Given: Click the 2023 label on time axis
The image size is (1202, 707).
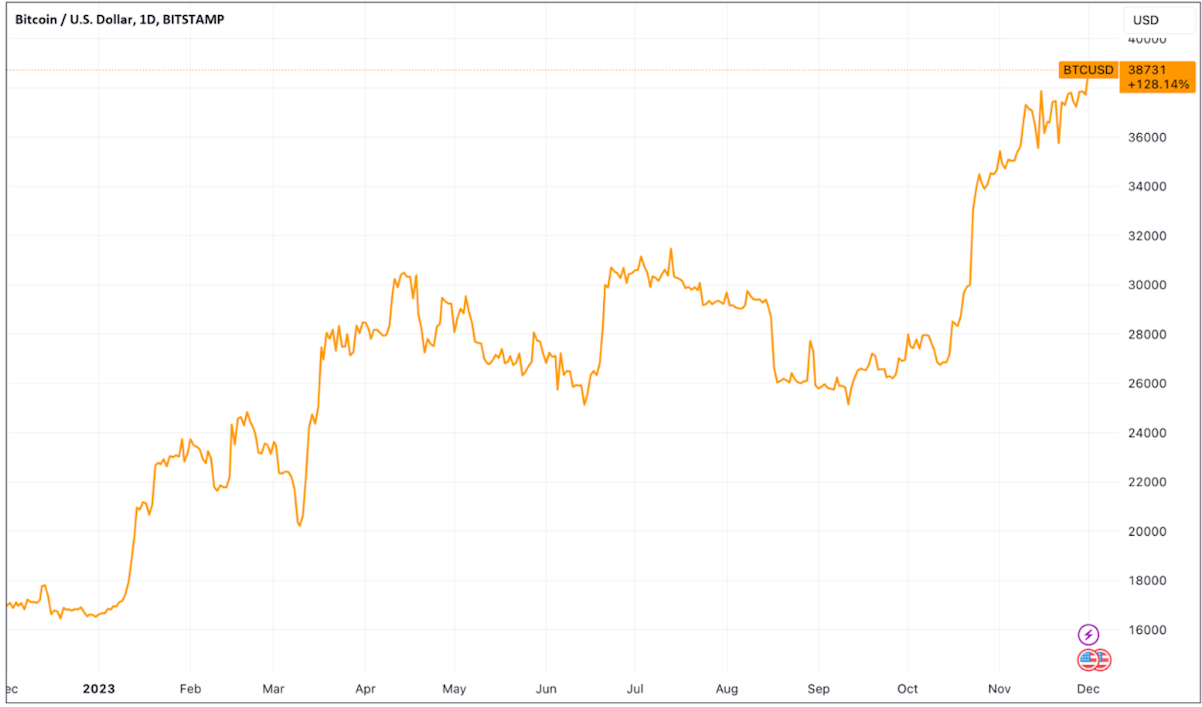Looking at the screenshot, I should click(99, 689).
